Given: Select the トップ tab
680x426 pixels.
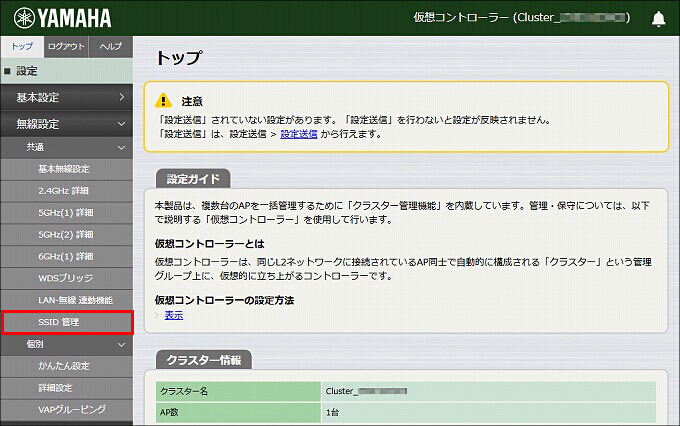Looking at the screenshot, I should point(22,46).
